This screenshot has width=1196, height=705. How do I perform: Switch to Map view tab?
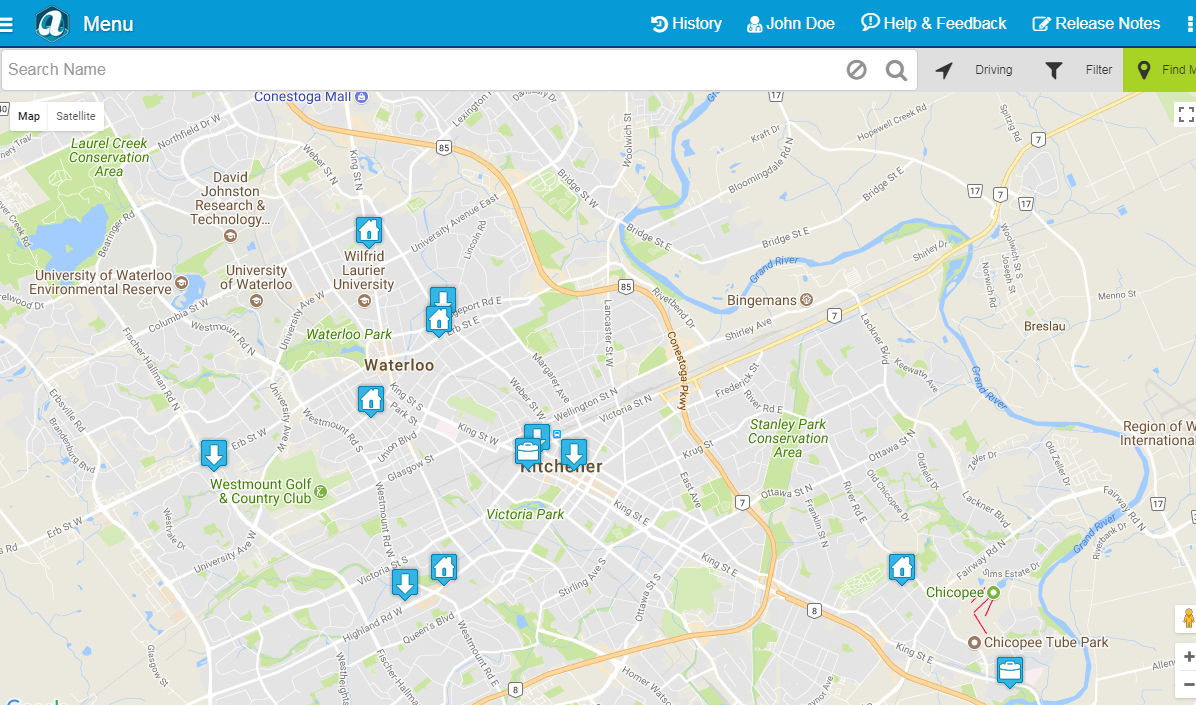pos(29,116)
